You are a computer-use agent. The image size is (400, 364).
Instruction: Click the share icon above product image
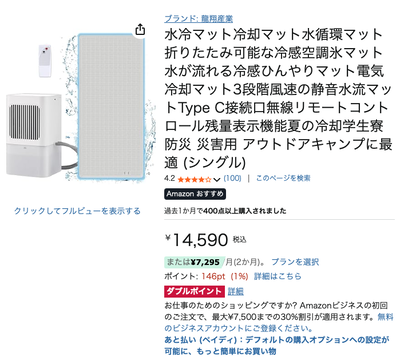[x=141, y=29]
